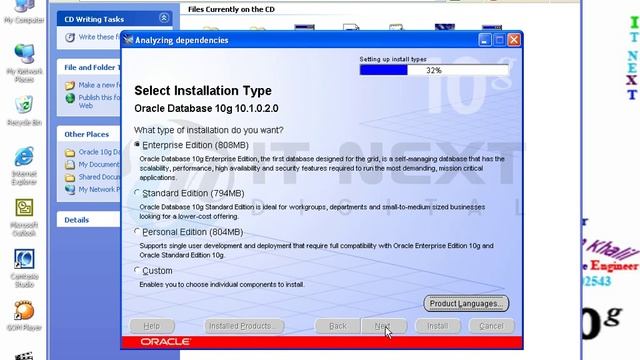Open Installed Products list
This screenshot has height=360, width=640.
244,326
